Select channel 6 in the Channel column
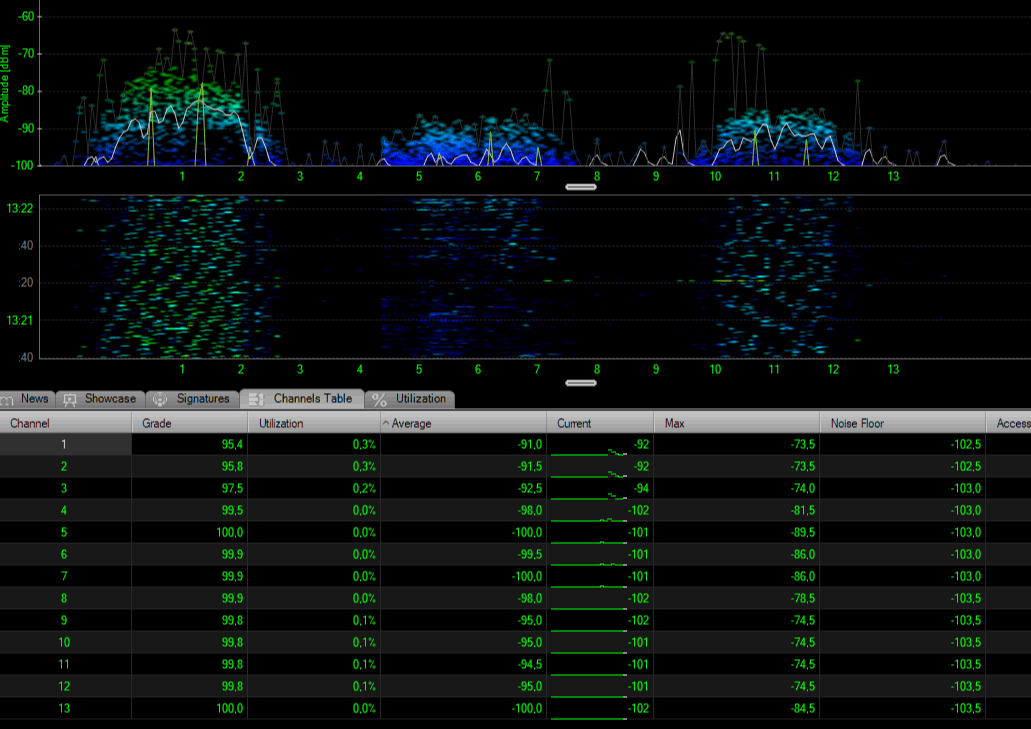This screenshot has width=1031, height=729. pyautogui.click(x=66, y=555)
